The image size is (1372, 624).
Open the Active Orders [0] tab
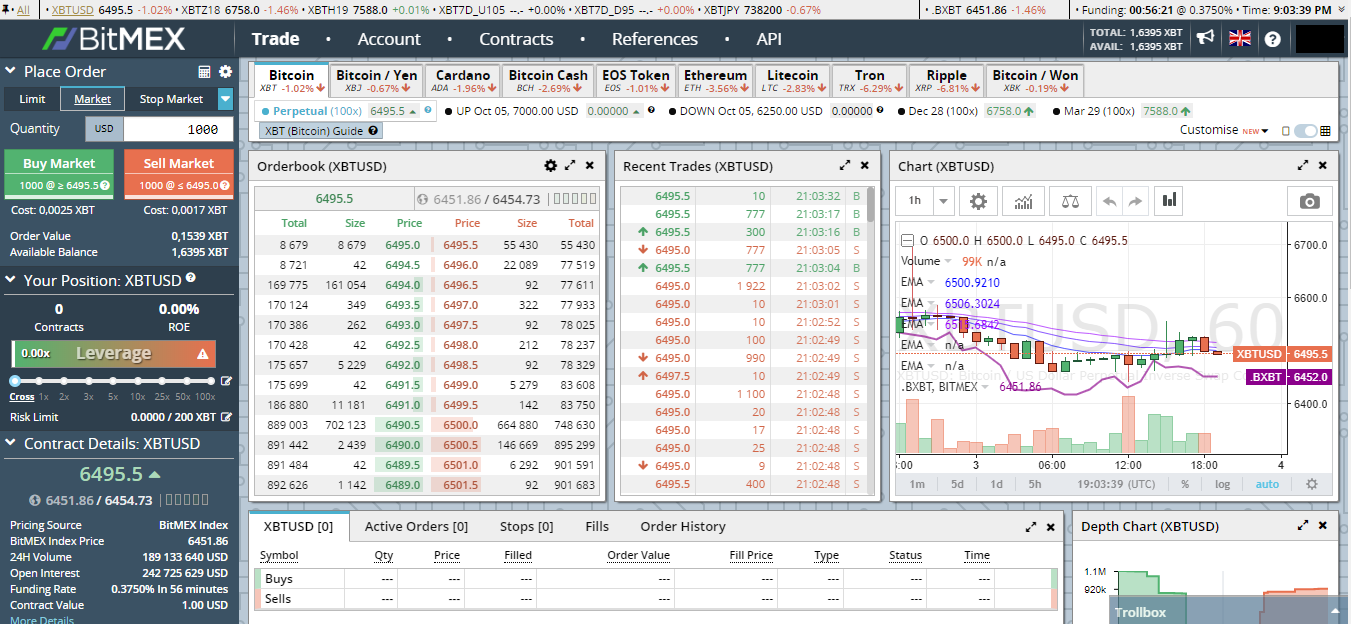point(416,526)
